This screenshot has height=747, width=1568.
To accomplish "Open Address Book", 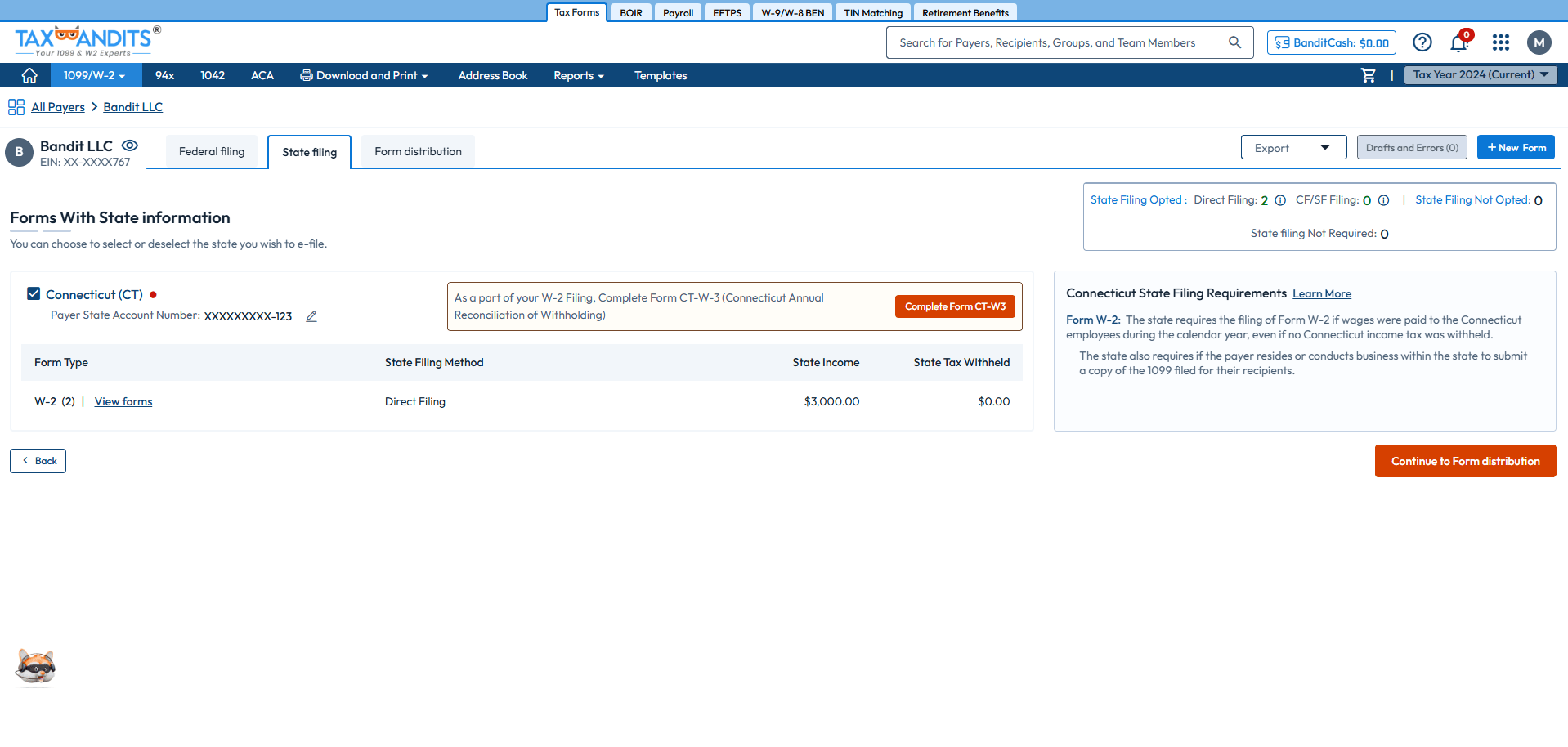I will (x=493, y=75).
